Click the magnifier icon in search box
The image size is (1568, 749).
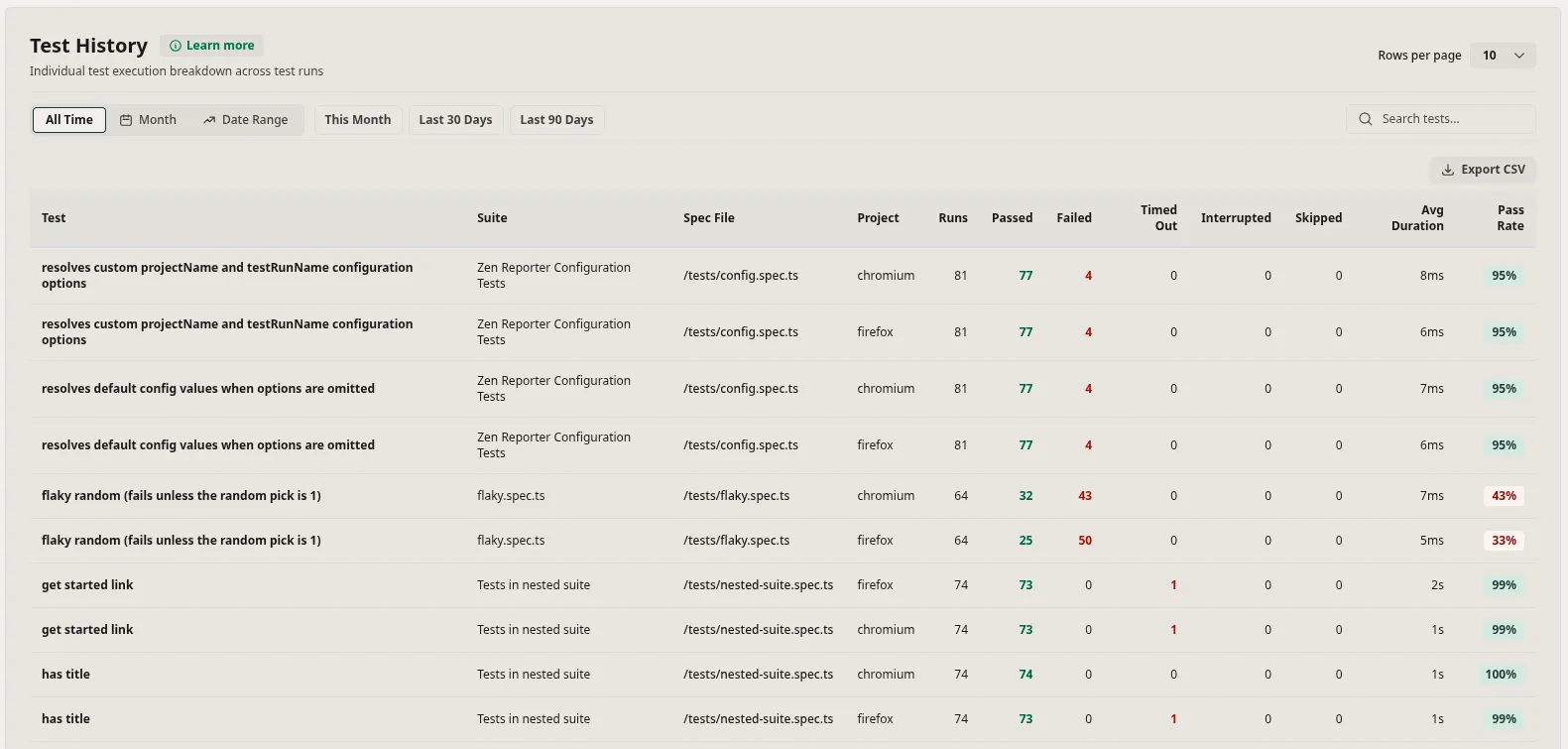tap(1366, 119)
